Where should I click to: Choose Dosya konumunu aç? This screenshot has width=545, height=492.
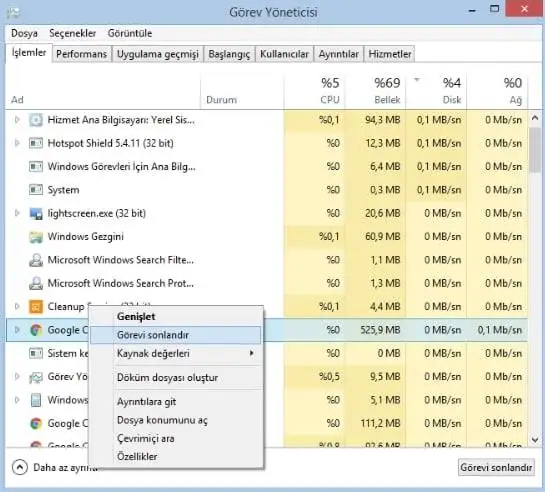pos(176,420)
